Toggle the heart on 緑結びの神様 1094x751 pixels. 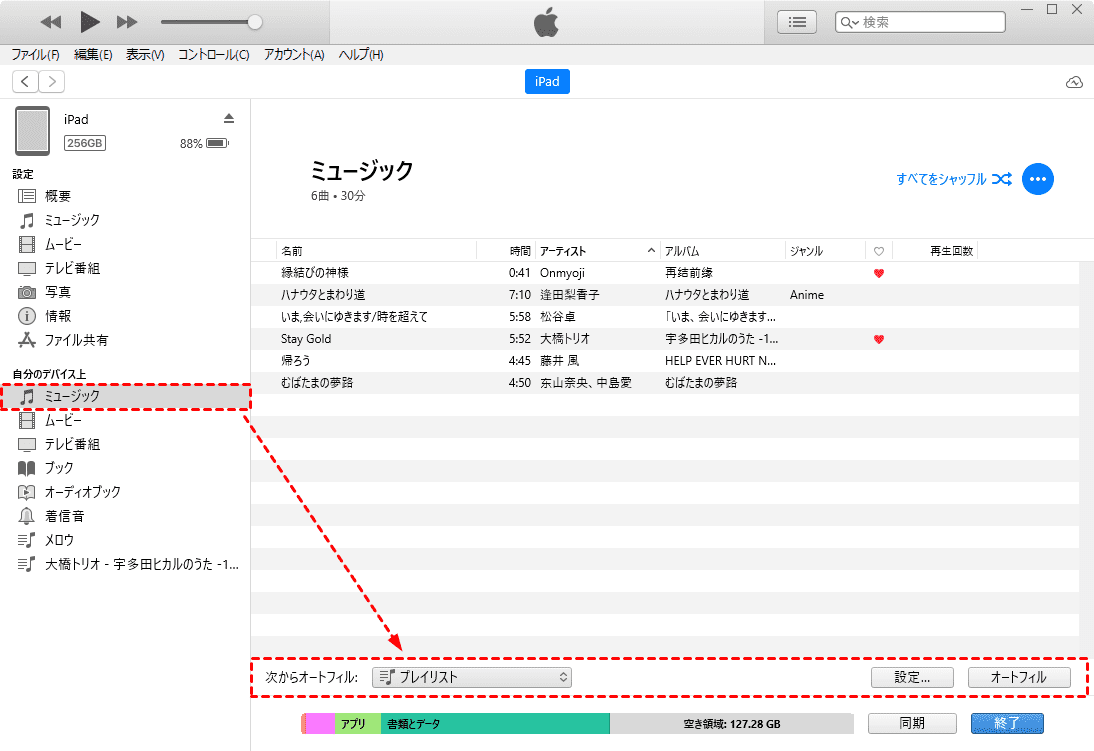click(878, 273)
